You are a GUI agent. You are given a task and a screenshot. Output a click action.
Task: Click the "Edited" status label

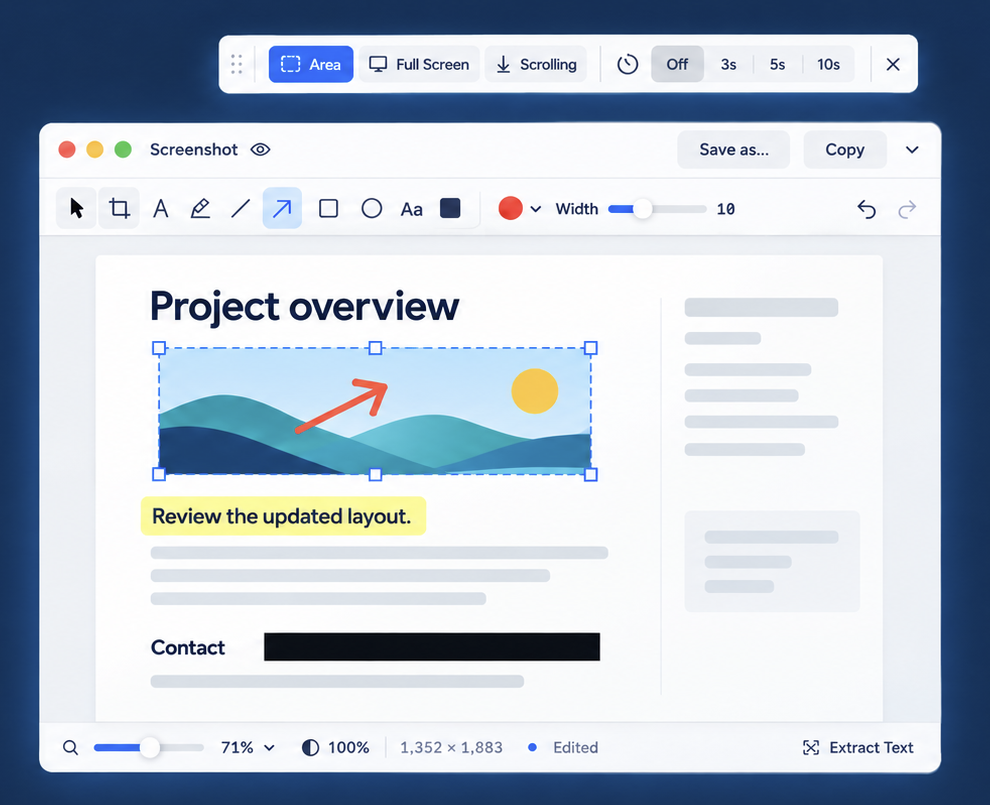coord(575,748)
